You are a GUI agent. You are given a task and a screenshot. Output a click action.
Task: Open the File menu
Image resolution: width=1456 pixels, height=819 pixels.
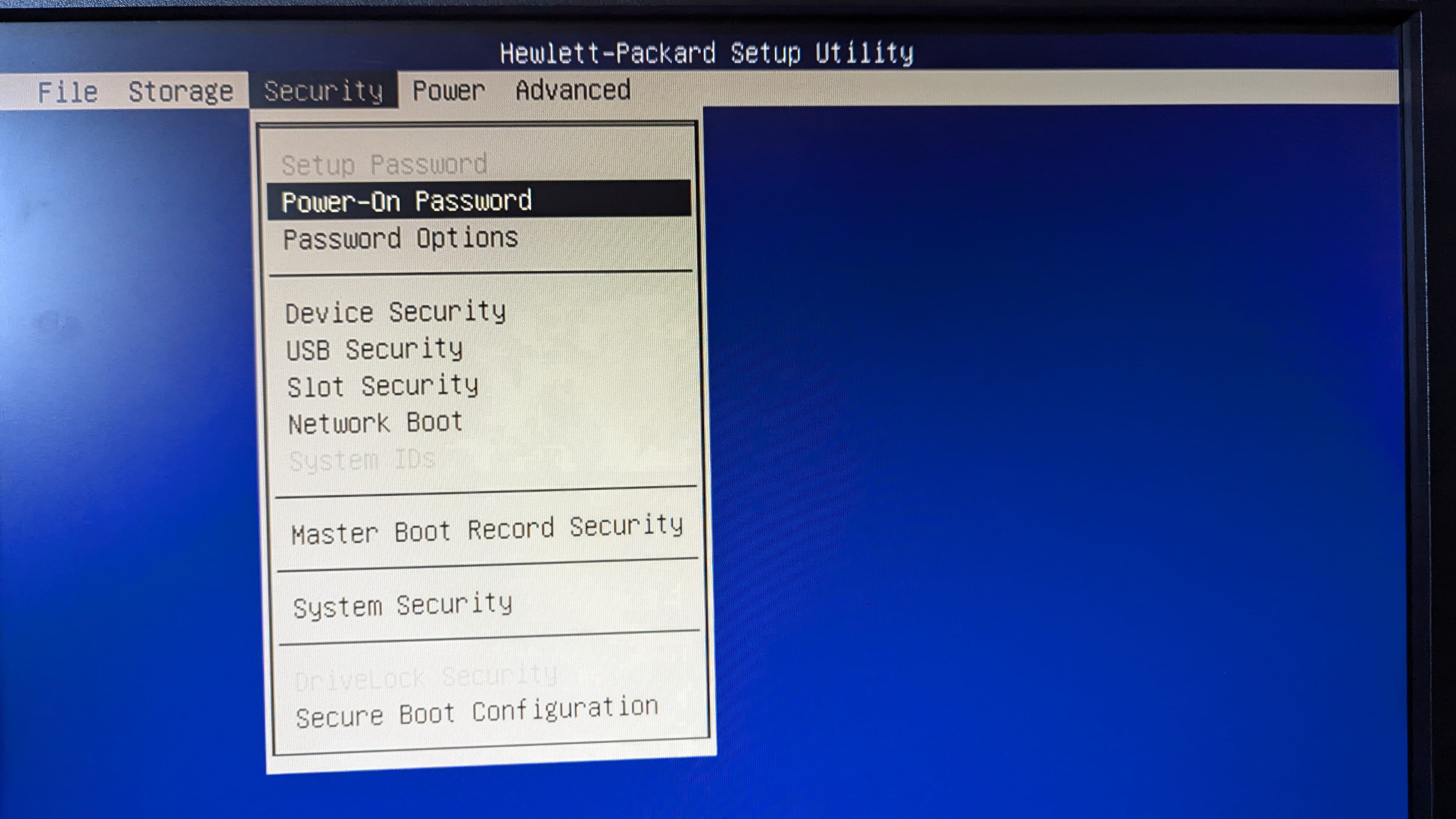[67, 92]
